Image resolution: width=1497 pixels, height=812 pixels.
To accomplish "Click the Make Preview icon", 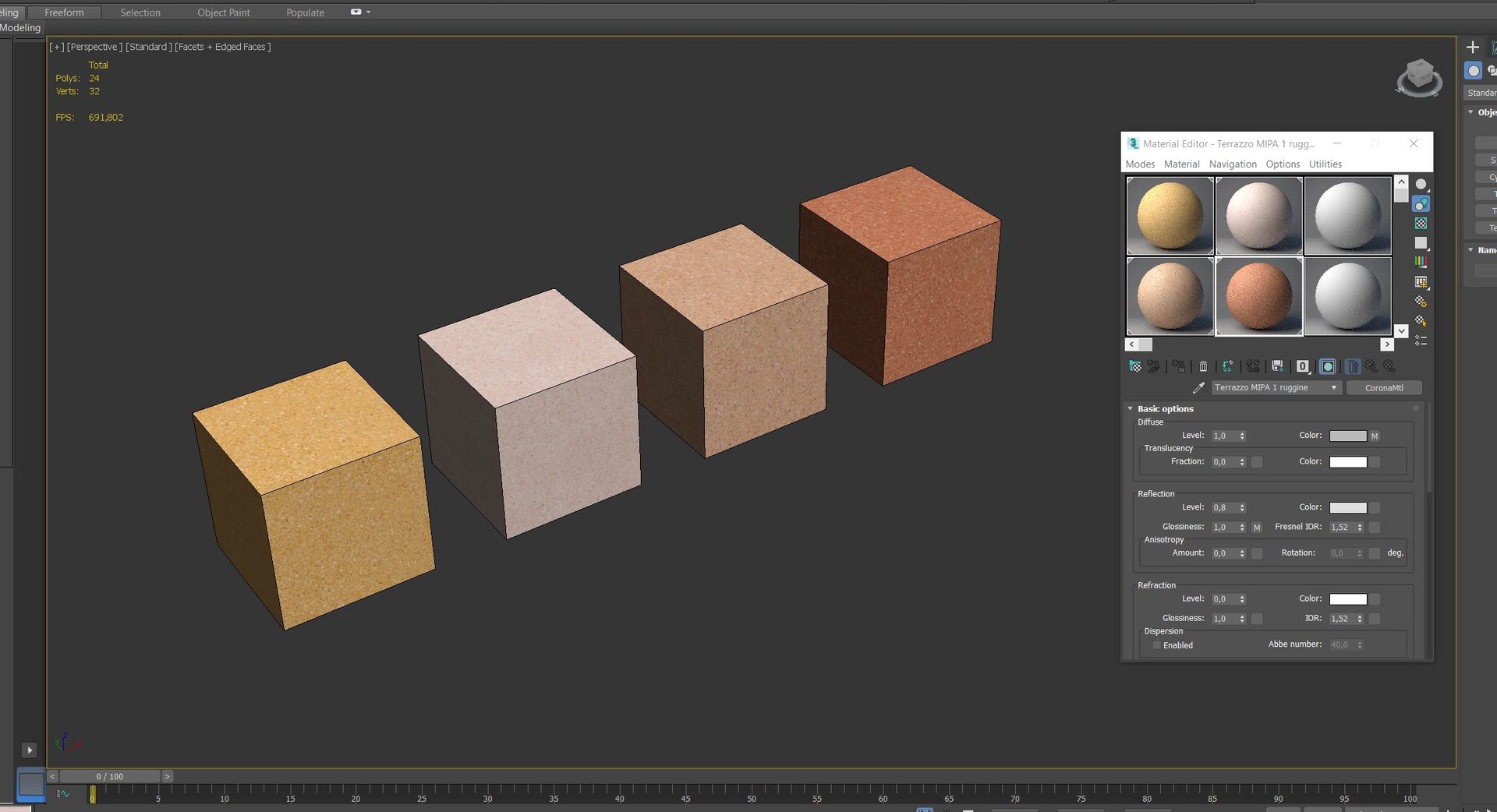I will (x=1421, y=282).
